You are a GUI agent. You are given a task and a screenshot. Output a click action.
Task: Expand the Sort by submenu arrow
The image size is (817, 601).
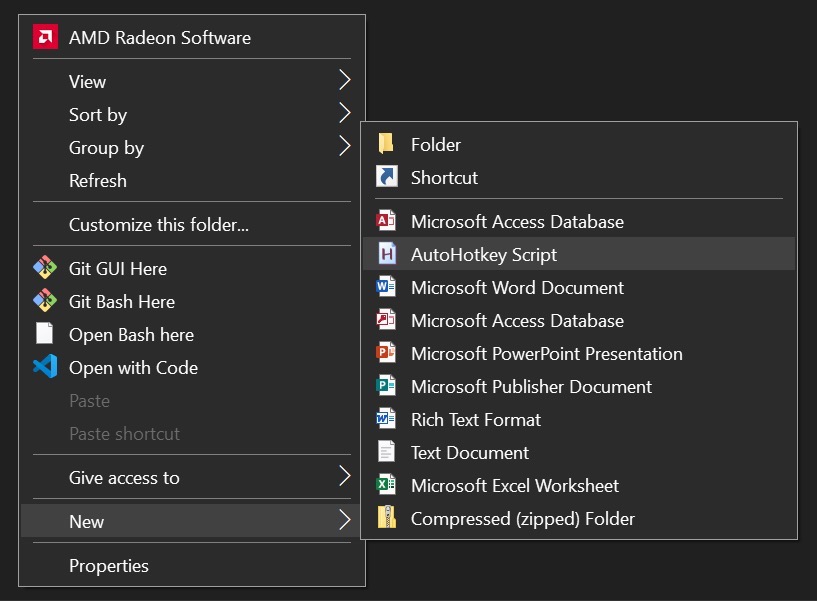pos(345,114)
